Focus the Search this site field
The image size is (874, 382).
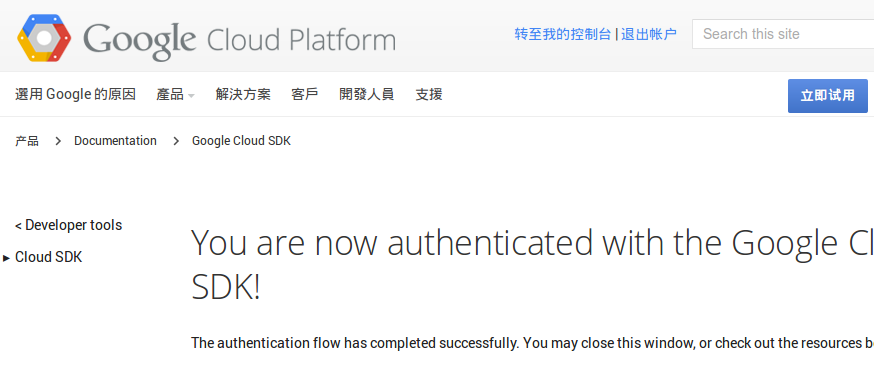[x=783, y=34]
